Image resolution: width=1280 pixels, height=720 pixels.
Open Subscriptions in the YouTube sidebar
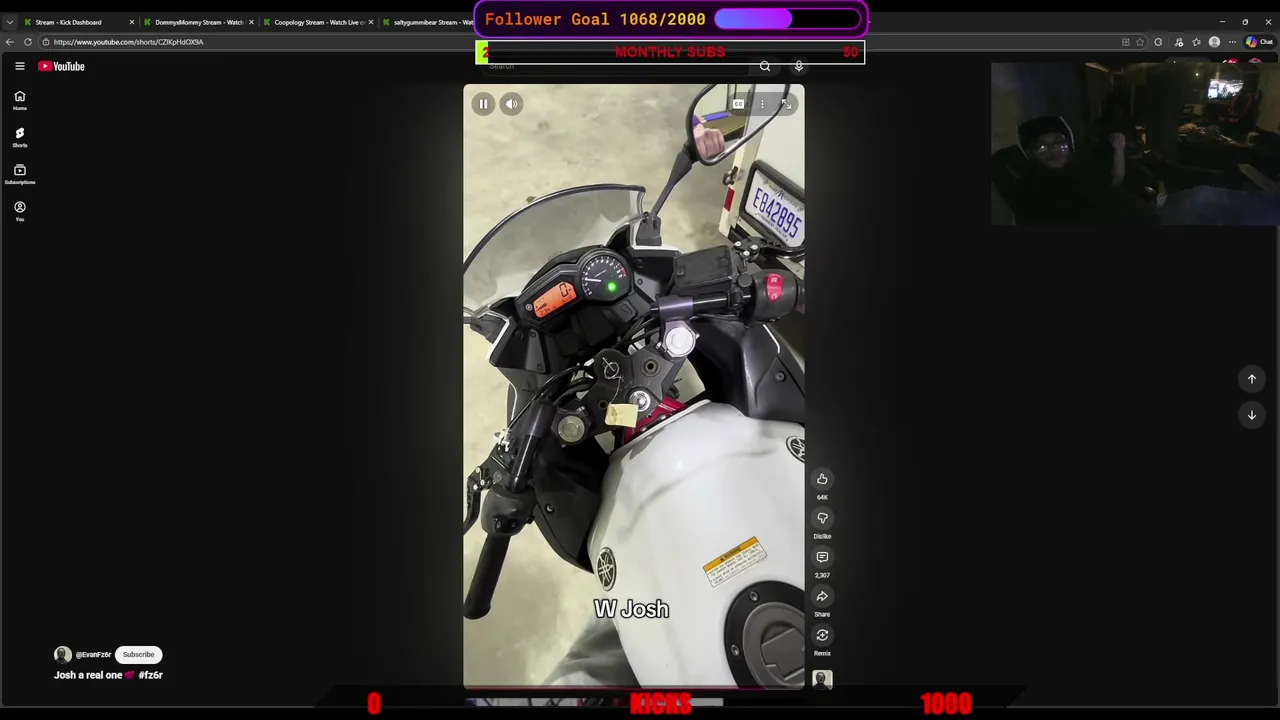[19, 174]
